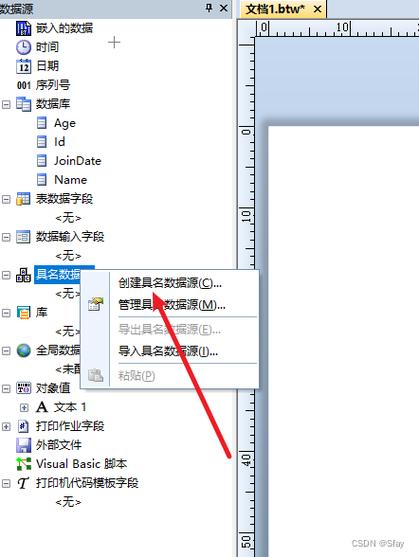The width and height of the screenshot is (419, 557).
Task: Select the 001 serial number (序列号) icon
Action: (23, 85)
